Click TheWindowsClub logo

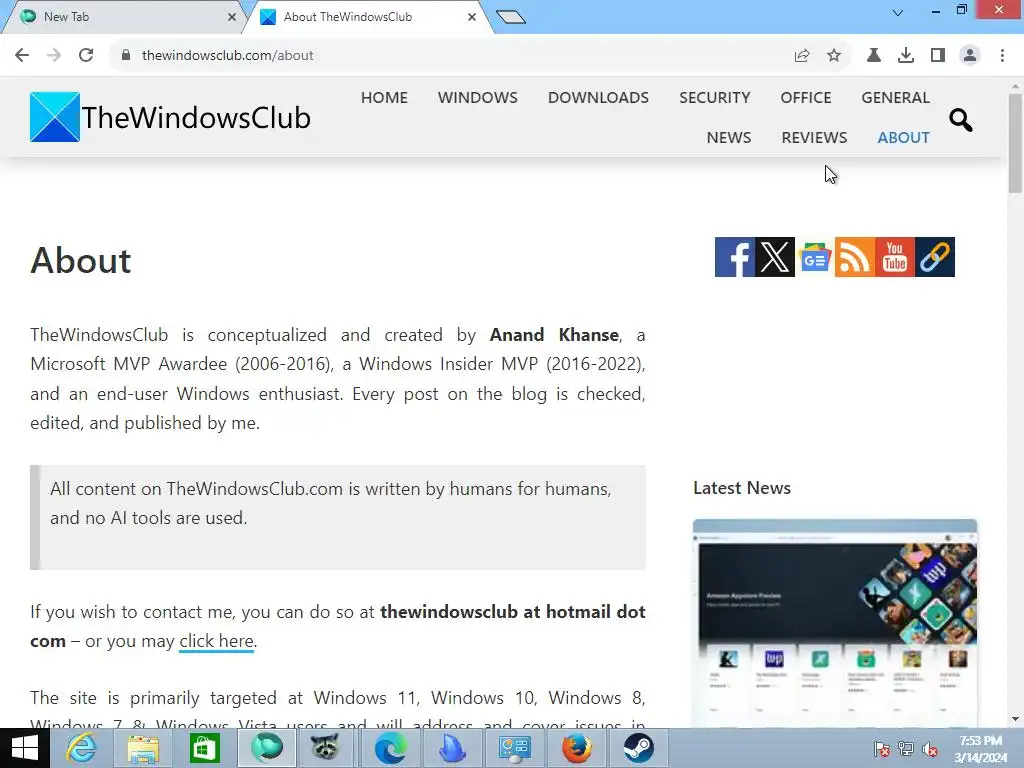(170, 117)
